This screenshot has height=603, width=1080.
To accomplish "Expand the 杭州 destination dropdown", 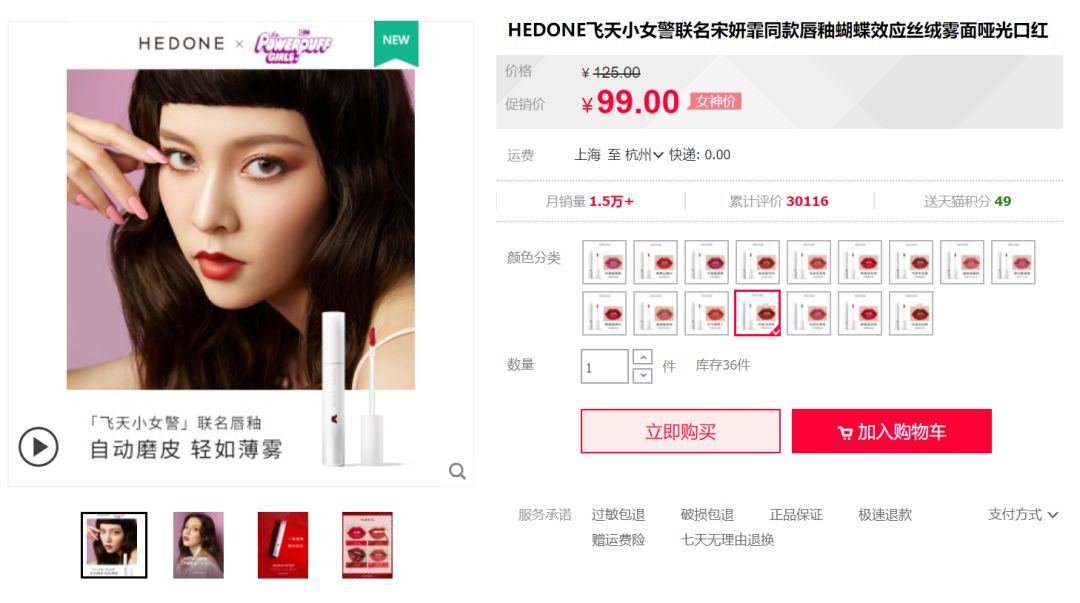I will tap(644, 155).
